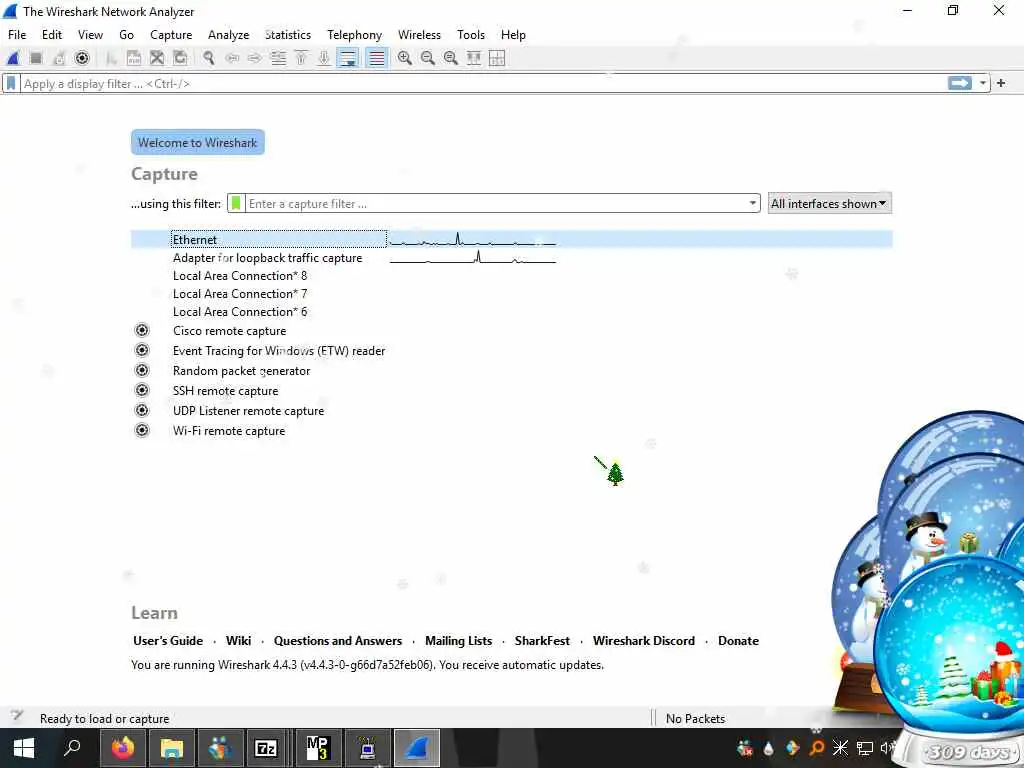Open the Edit menu
This screenshot has width=1024, height=768.
[x=52, y=35]
